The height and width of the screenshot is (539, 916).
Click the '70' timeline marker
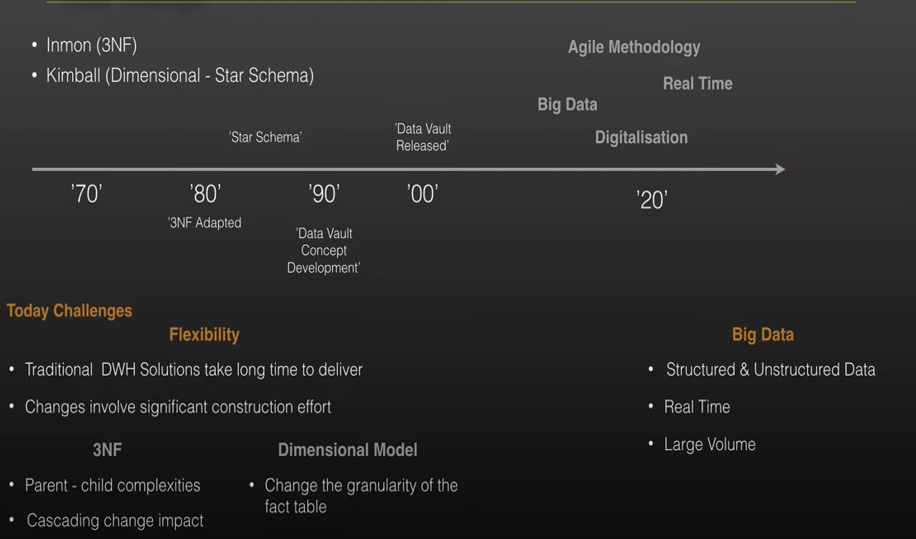point(86,194)
